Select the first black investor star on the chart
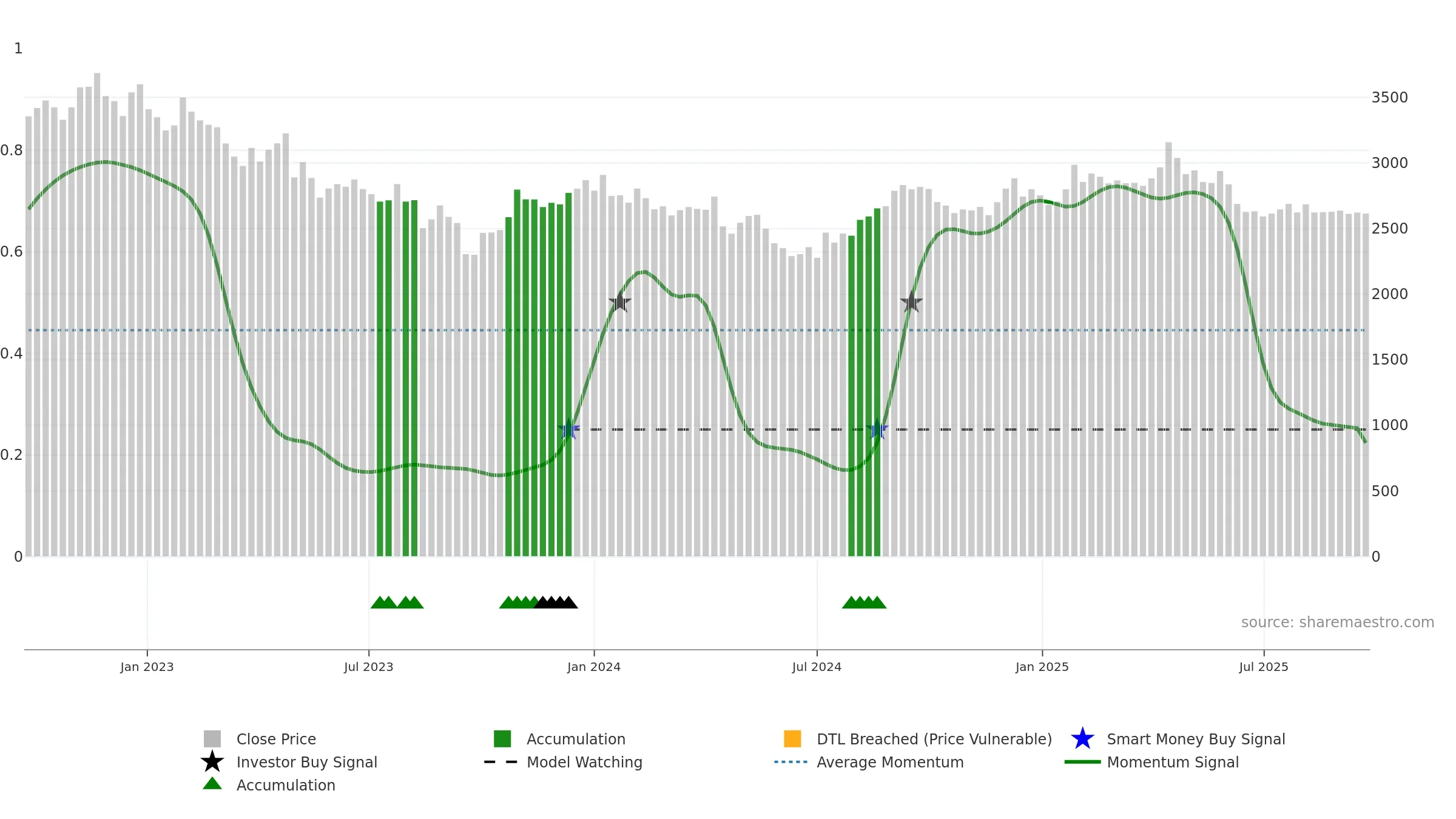Screen dimensions: 1456x819 click(x=619, y=302)
